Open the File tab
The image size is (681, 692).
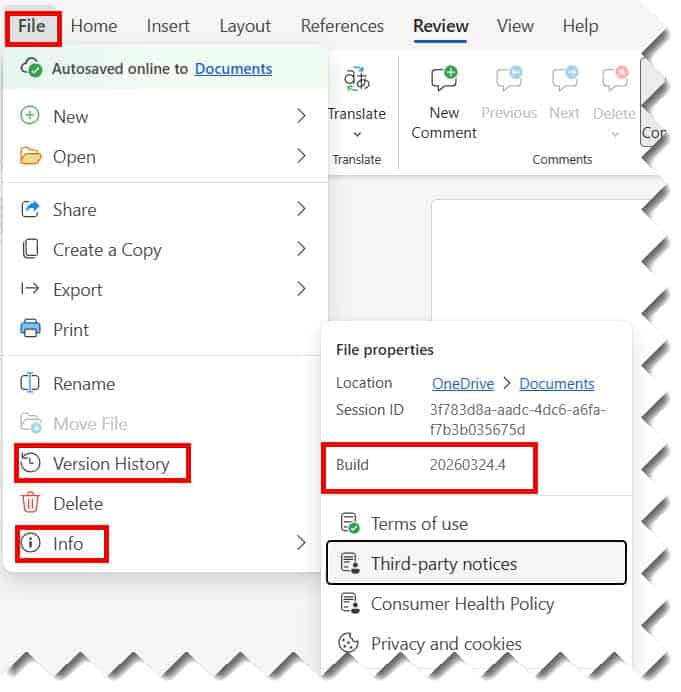pyautogui.click(x=32, y=26)
